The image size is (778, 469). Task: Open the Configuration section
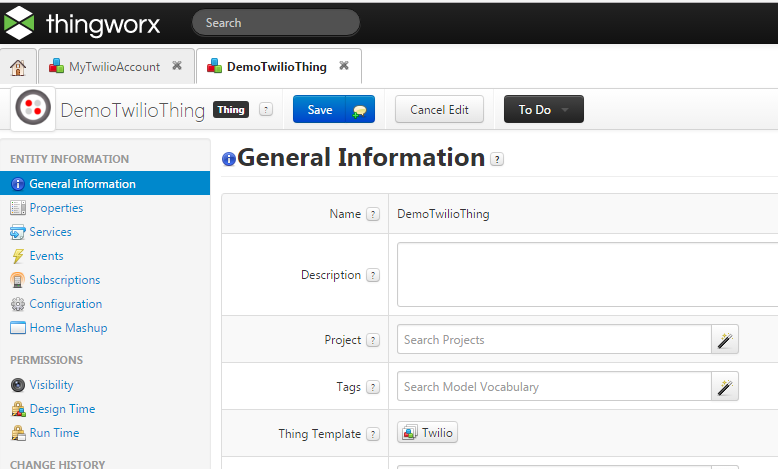pos(65,303)
